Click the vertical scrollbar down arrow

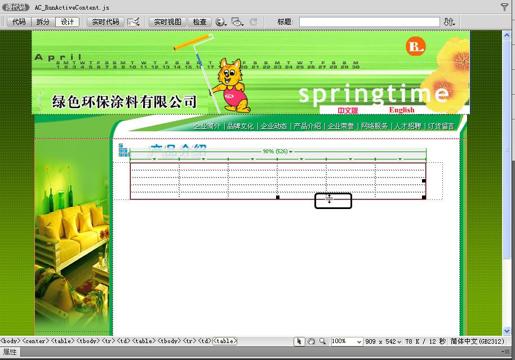507,331
